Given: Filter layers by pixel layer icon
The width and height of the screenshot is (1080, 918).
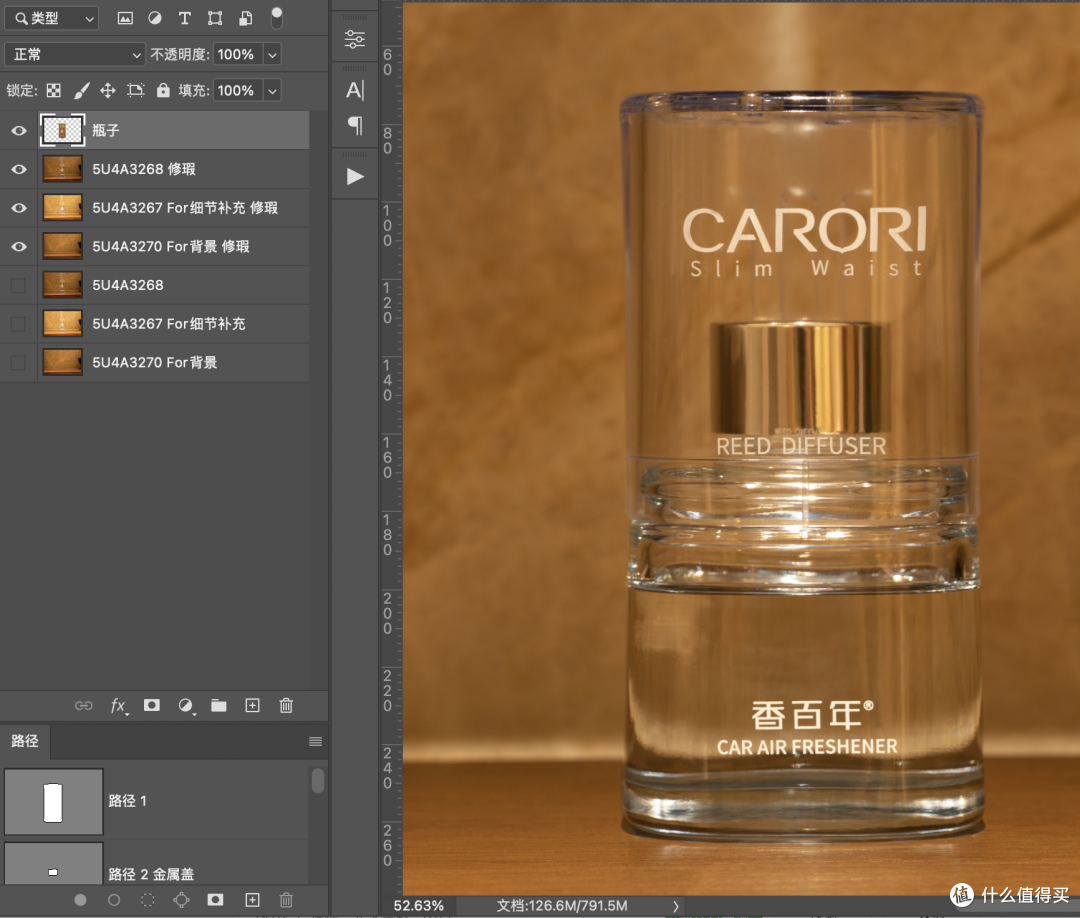Looking at the screenshot, I should tap(125, 19).
